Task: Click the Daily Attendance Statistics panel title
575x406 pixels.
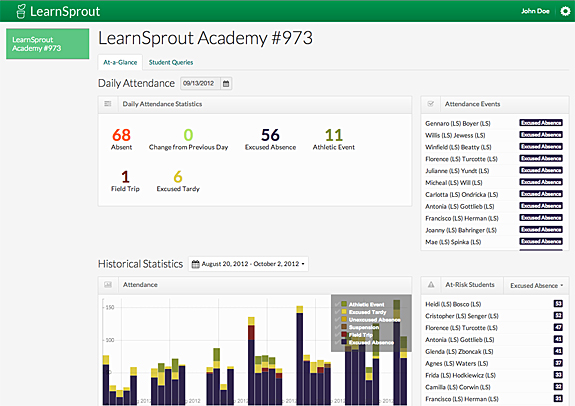Action: [x=162, y=104]
